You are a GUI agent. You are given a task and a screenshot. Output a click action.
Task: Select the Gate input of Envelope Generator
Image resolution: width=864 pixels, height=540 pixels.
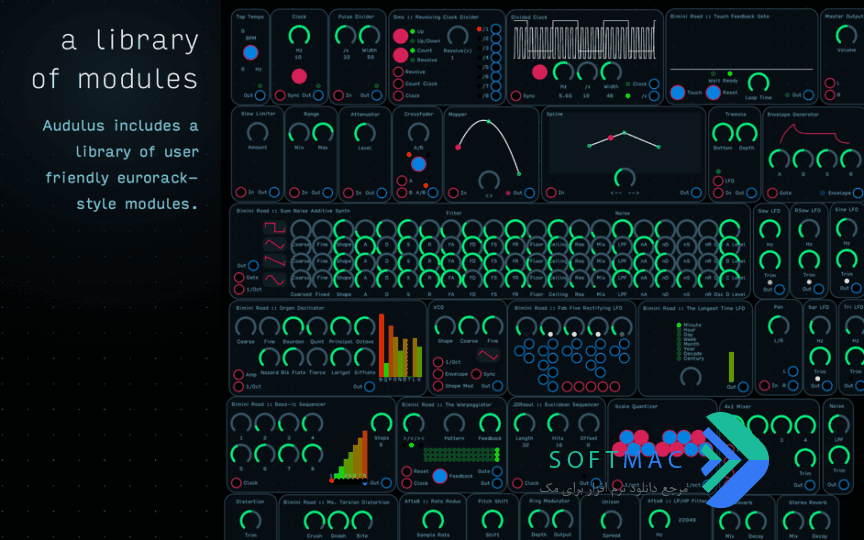(773, 193)
